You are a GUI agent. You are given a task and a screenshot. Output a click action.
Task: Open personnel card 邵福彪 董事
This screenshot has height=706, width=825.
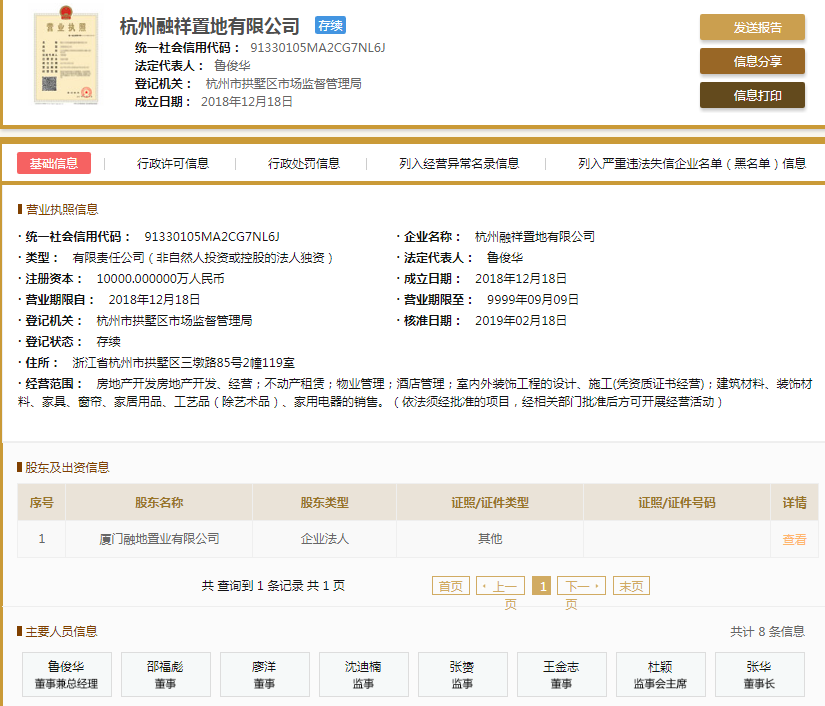click(165, 674)
